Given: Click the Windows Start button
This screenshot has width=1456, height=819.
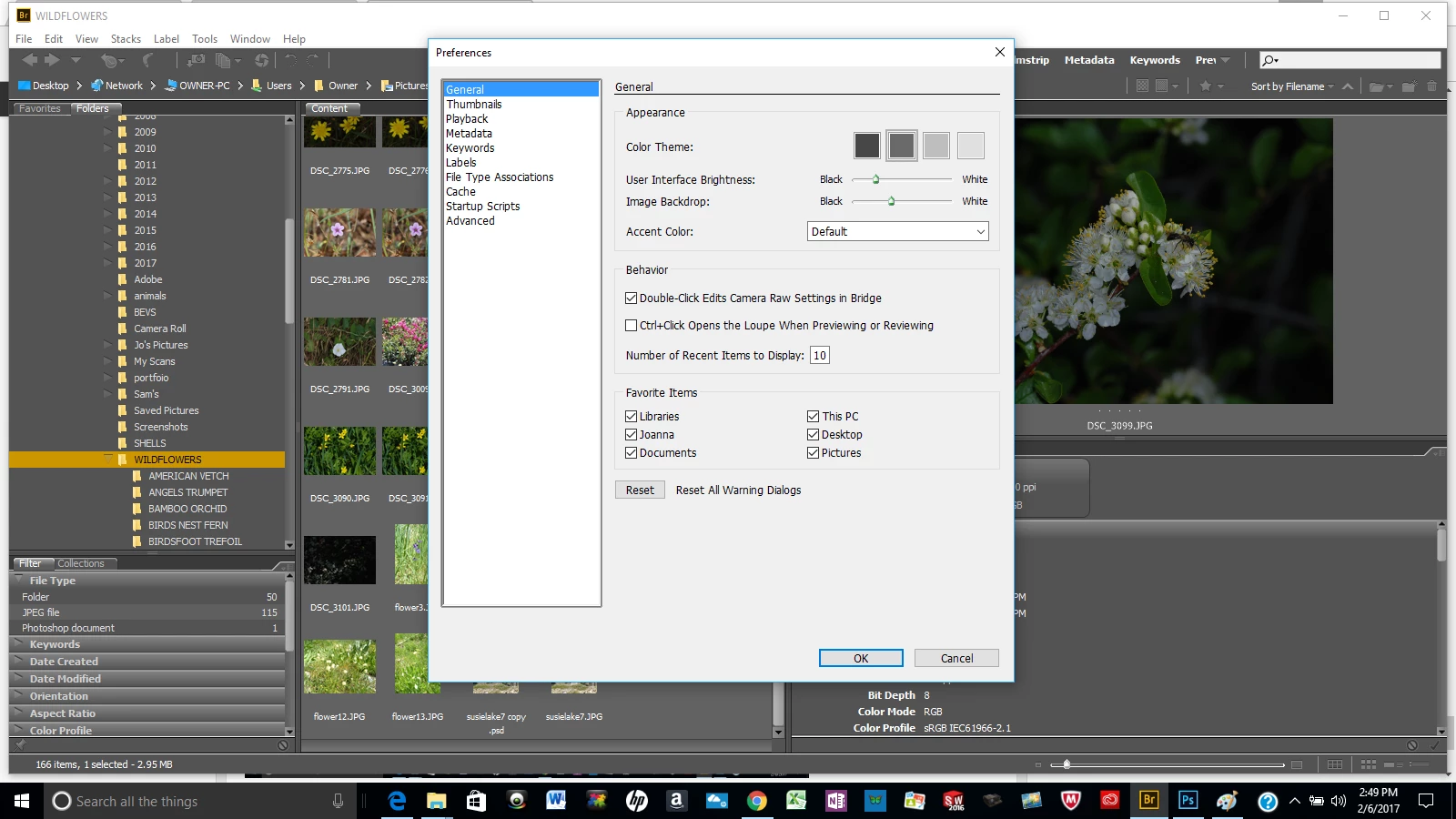Looking at the screenshot, I should tap(22, 801).
